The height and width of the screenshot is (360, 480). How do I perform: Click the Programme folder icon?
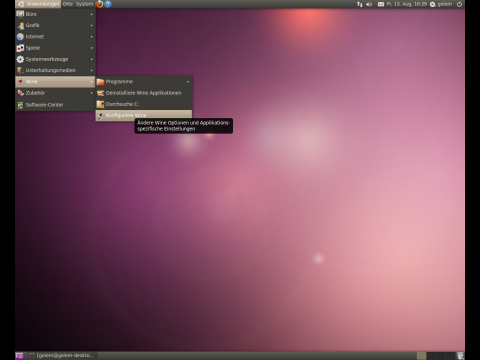(x=100, y=82)
